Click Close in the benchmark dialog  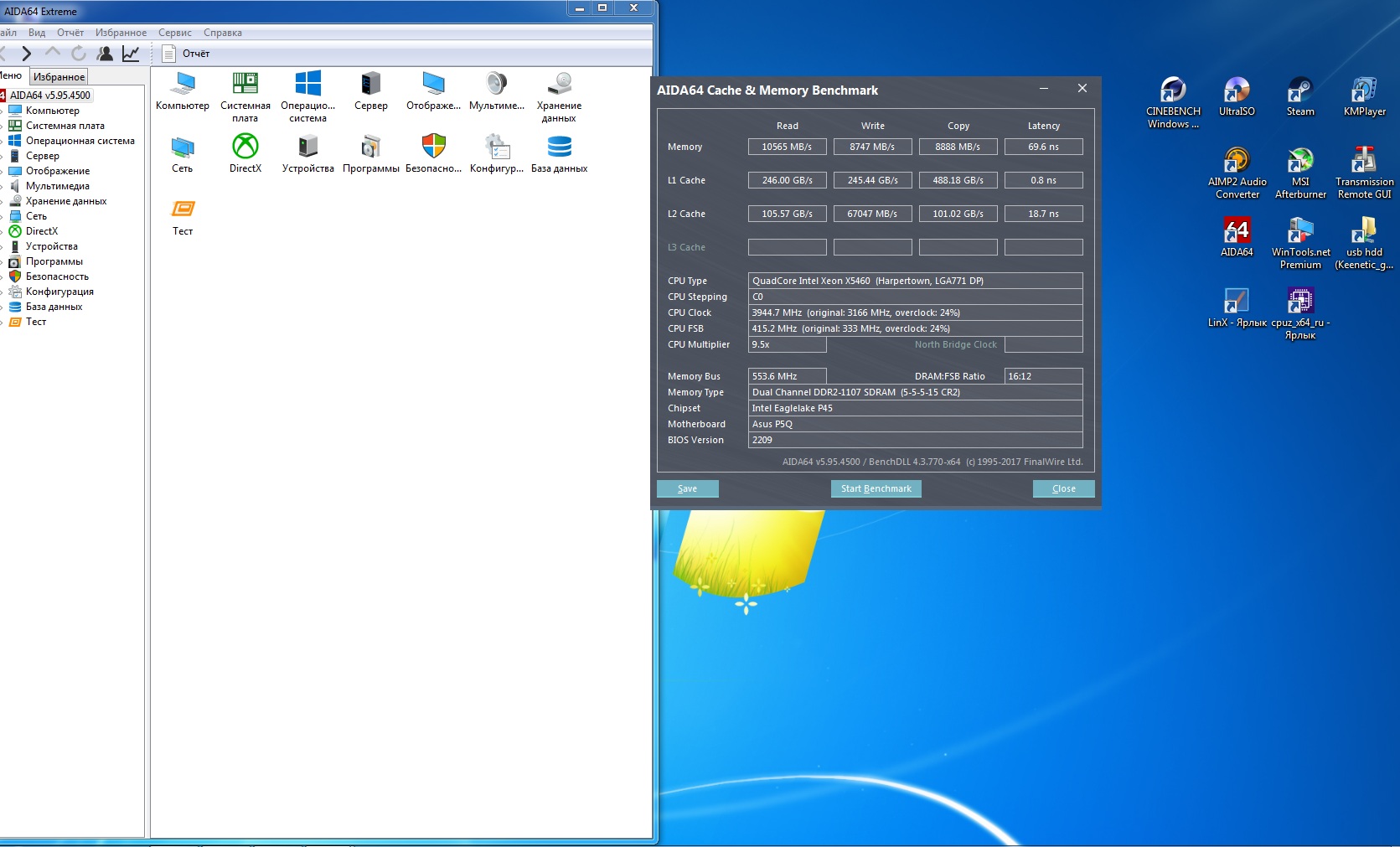[x=1064, y=488]
